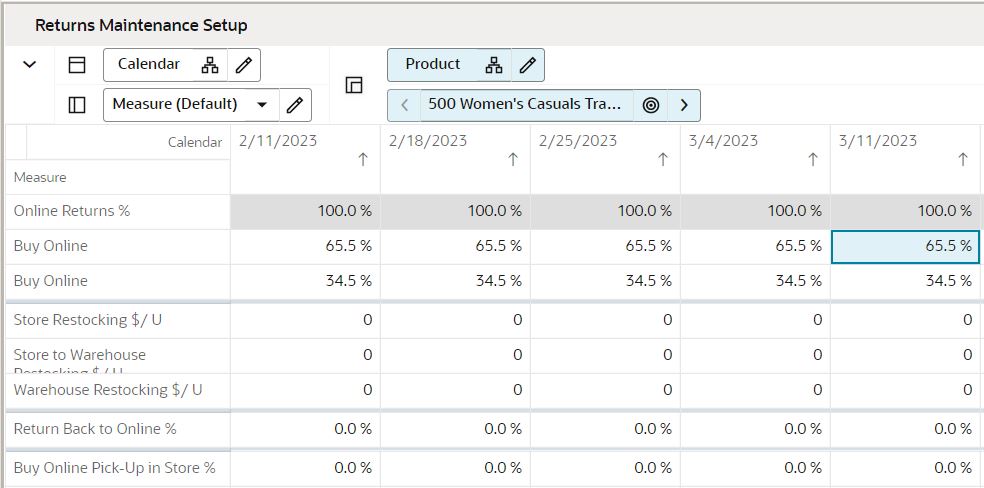Open the Calendar hierarchy icon

[x=209, y=65]
